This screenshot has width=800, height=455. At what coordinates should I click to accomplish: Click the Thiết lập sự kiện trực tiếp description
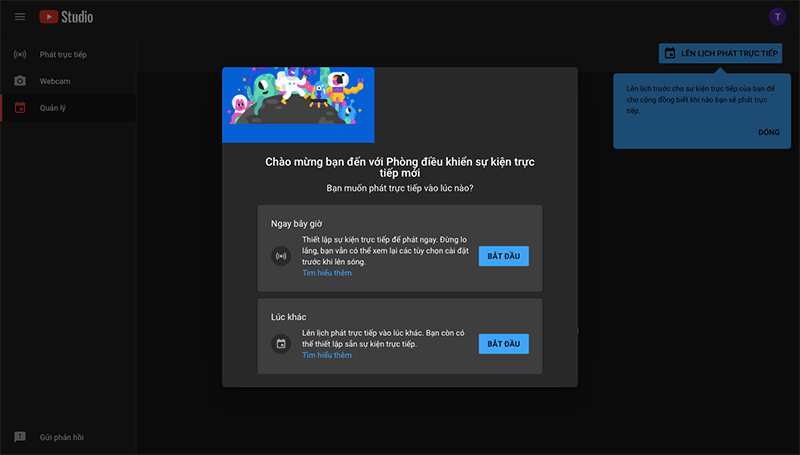point(385,250)
